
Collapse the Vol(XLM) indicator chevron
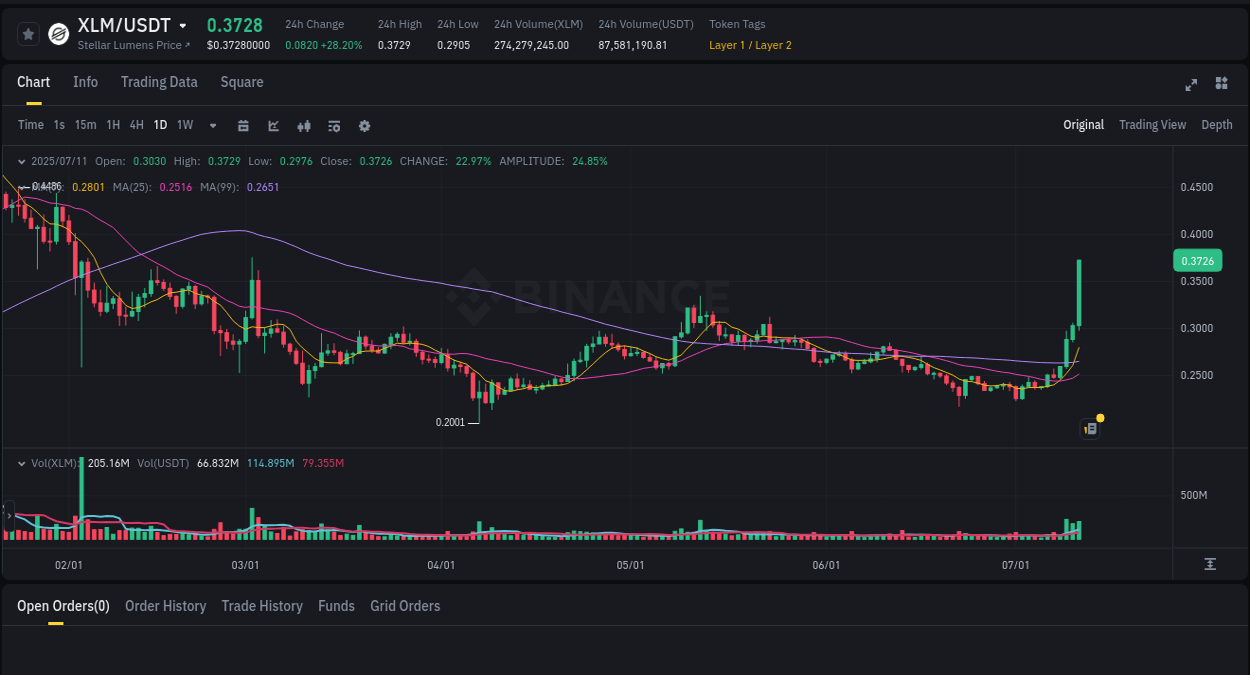click(20, 463)
